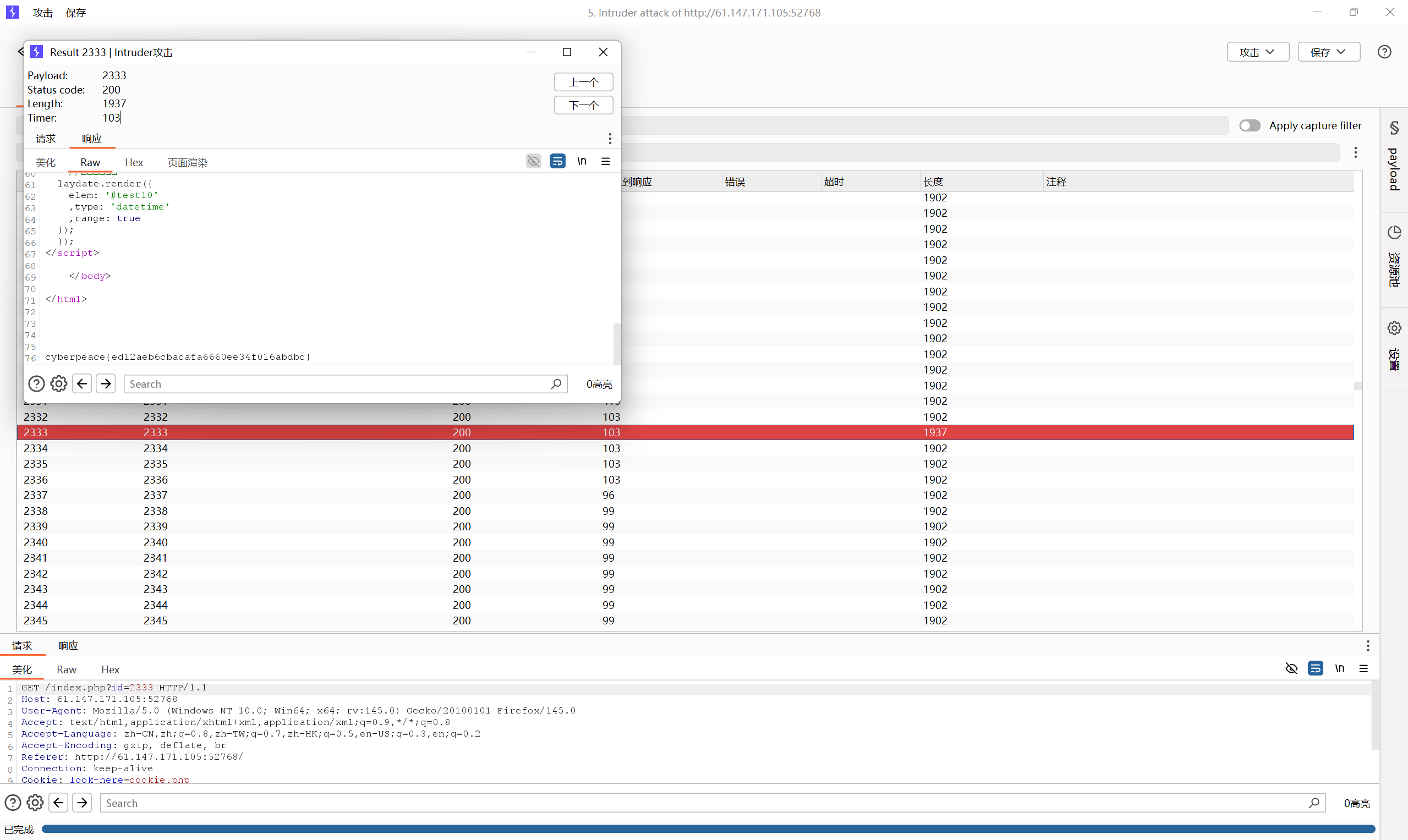This screenshot has width=1408, height=840.
Task: Expand the 保存 dropdown button
Action: [1328, 52]
